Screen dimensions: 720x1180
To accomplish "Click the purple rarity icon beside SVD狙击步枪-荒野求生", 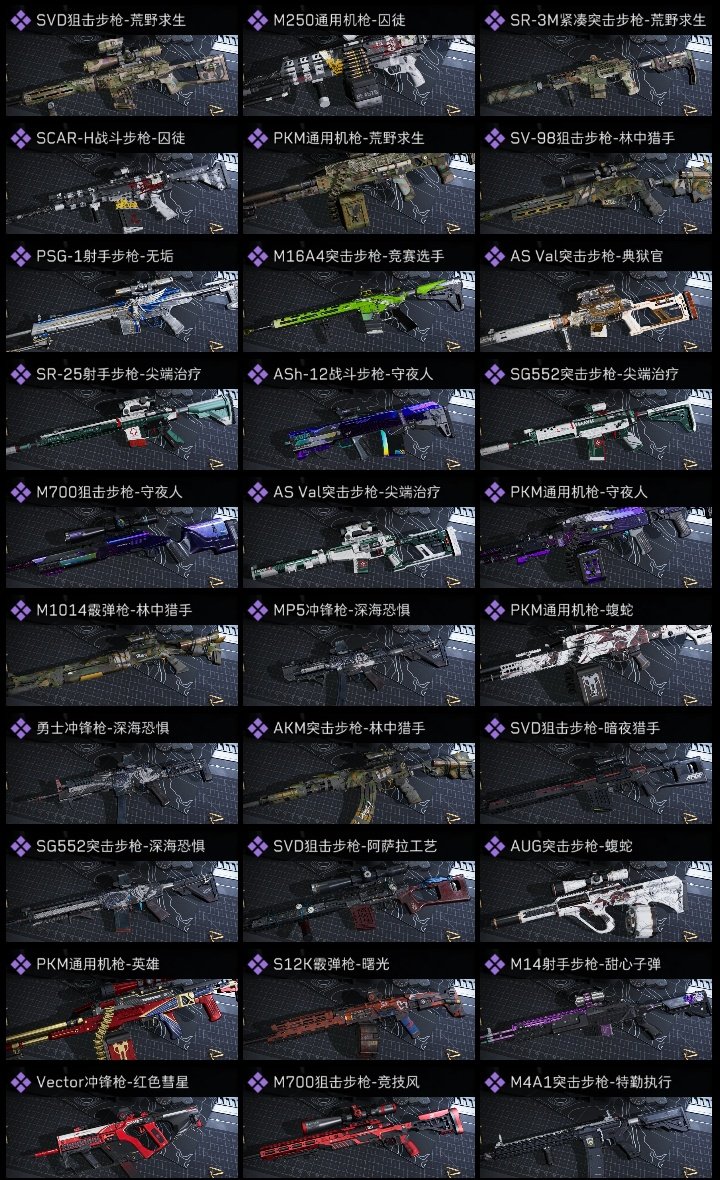I will pos(20,20).
